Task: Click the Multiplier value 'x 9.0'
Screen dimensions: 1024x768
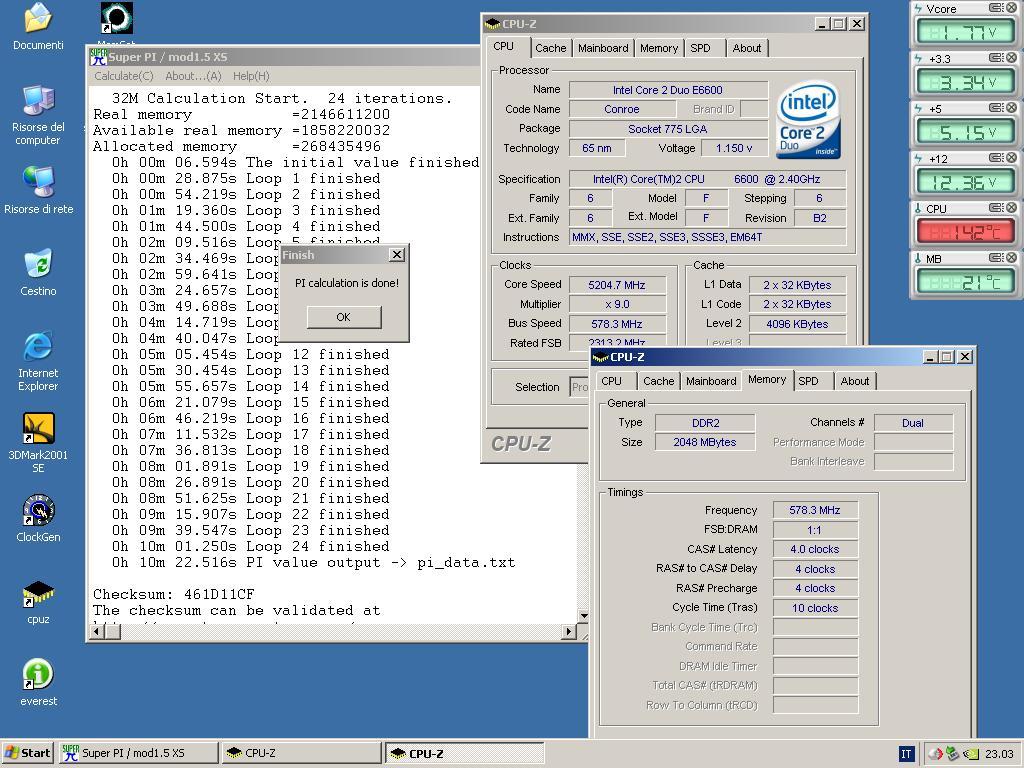Action: click(x=616, y=304)
